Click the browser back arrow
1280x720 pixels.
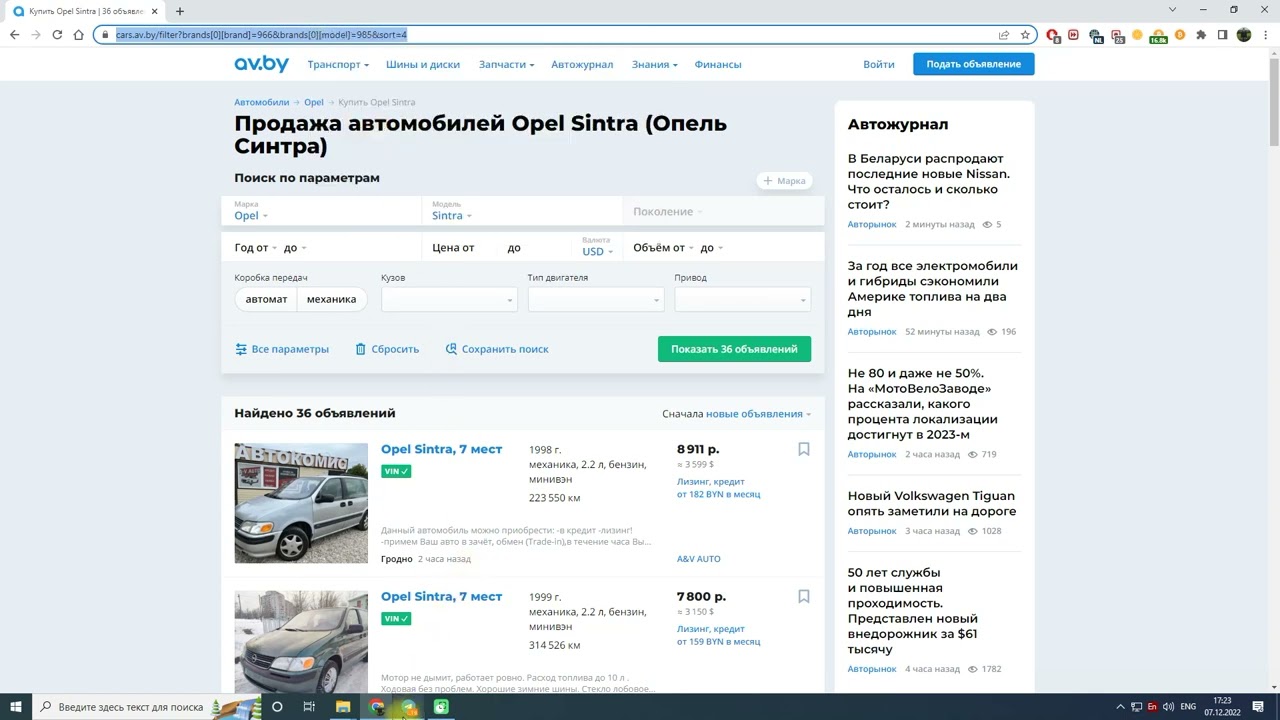14,35
